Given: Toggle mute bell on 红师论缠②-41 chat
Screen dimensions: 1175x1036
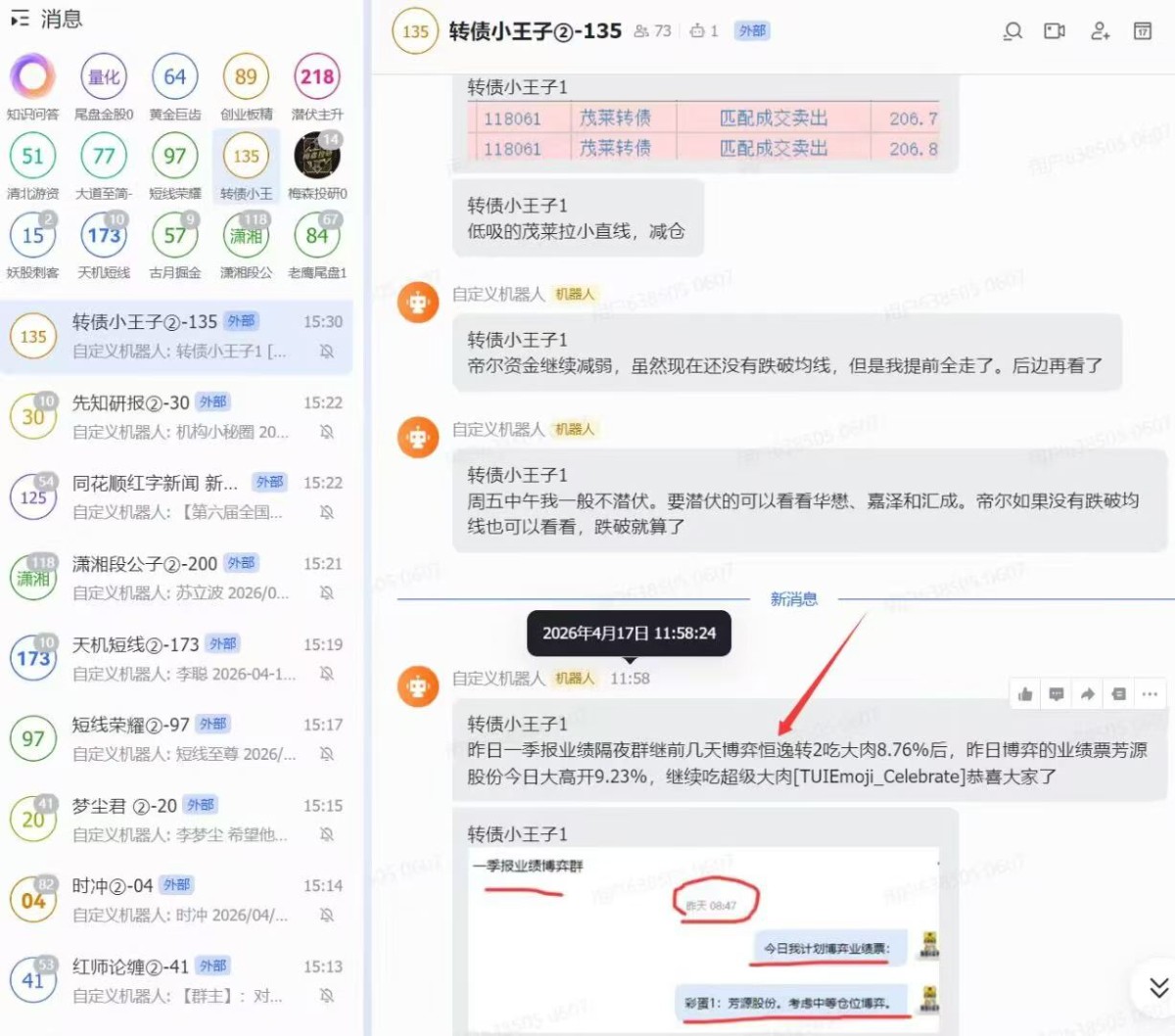Looking at the screenshot, I should point(327,996).
